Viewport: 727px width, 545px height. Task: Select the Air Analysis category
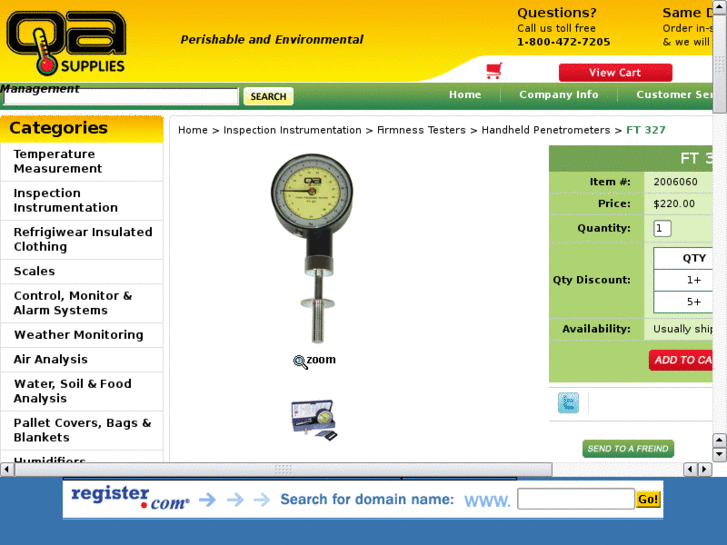point(82,359)
